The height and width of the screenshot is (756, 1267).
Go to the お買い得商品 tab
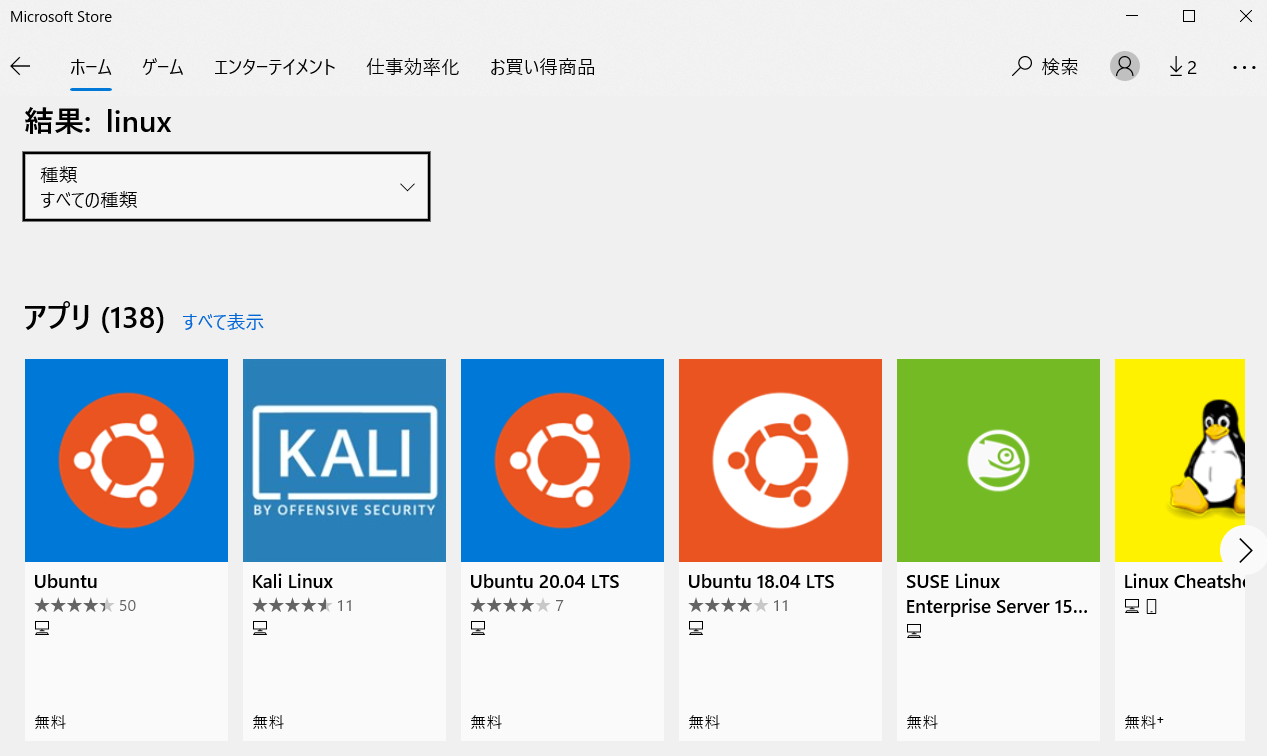(542, 67)
